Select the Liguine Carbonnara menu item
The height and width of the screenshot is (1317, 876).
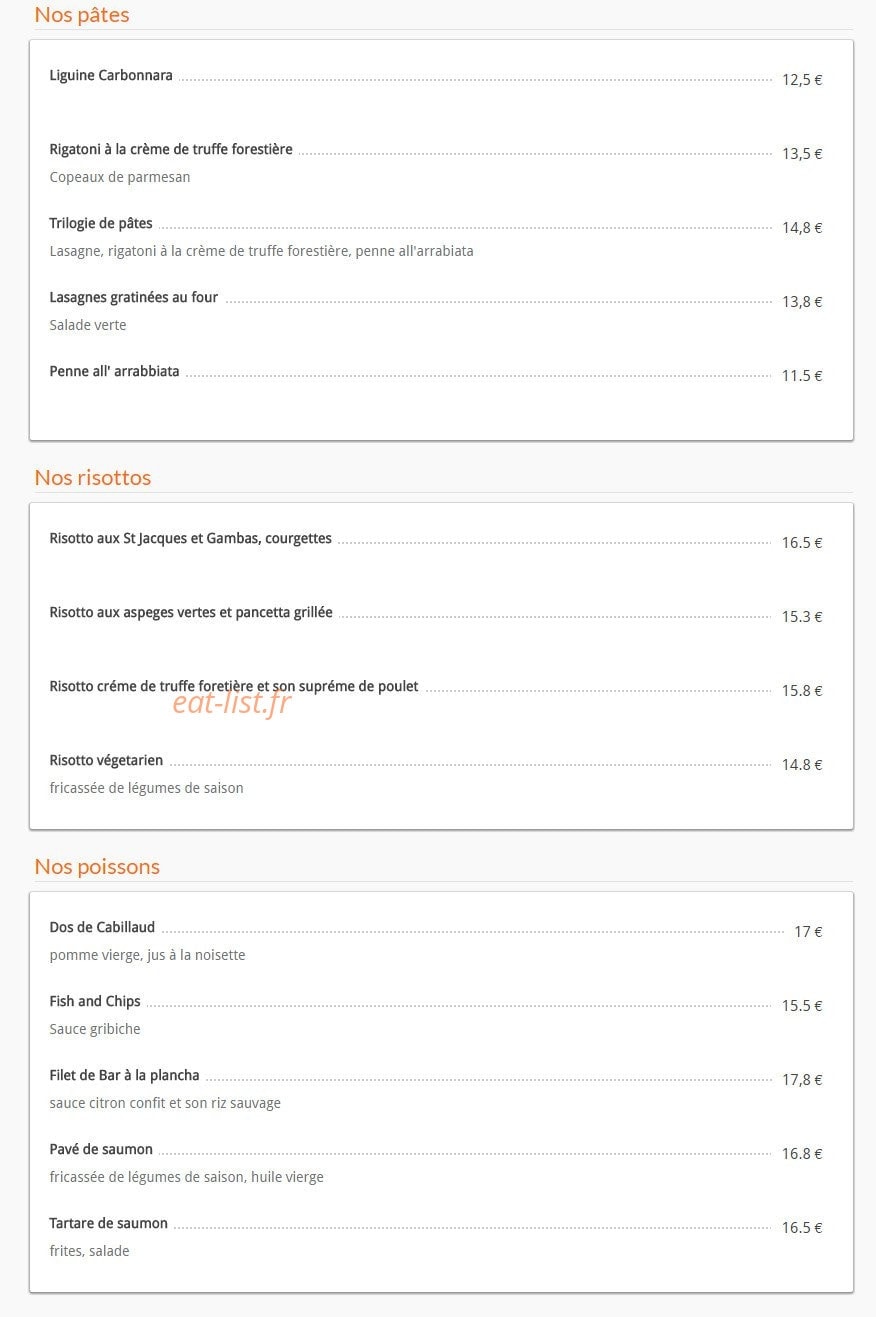[111, 75]
